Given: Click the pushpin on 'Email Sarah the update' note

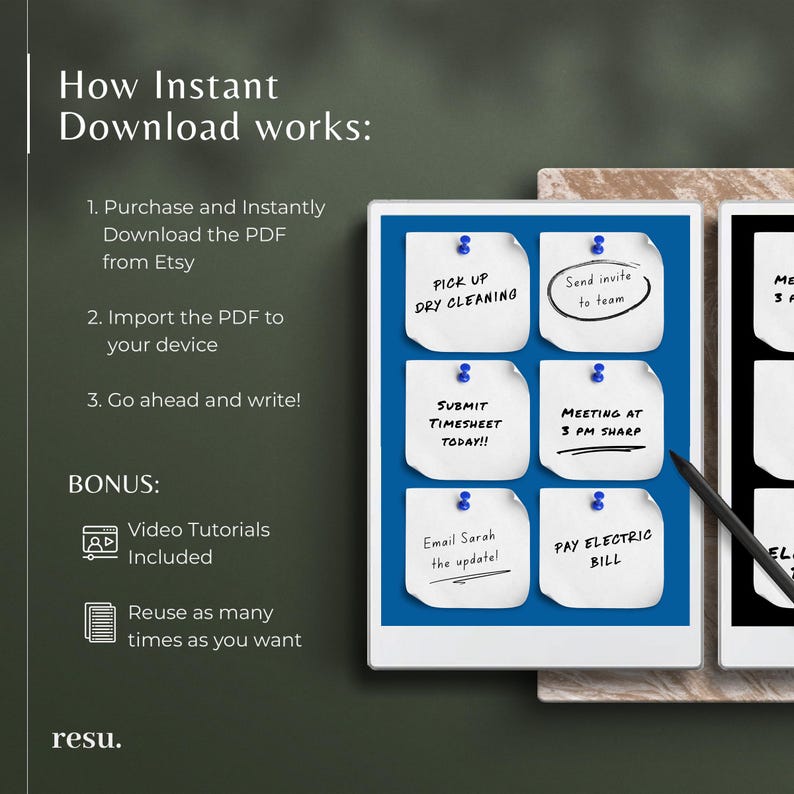Looking at the screenshot, I should (x=464, y=501).
